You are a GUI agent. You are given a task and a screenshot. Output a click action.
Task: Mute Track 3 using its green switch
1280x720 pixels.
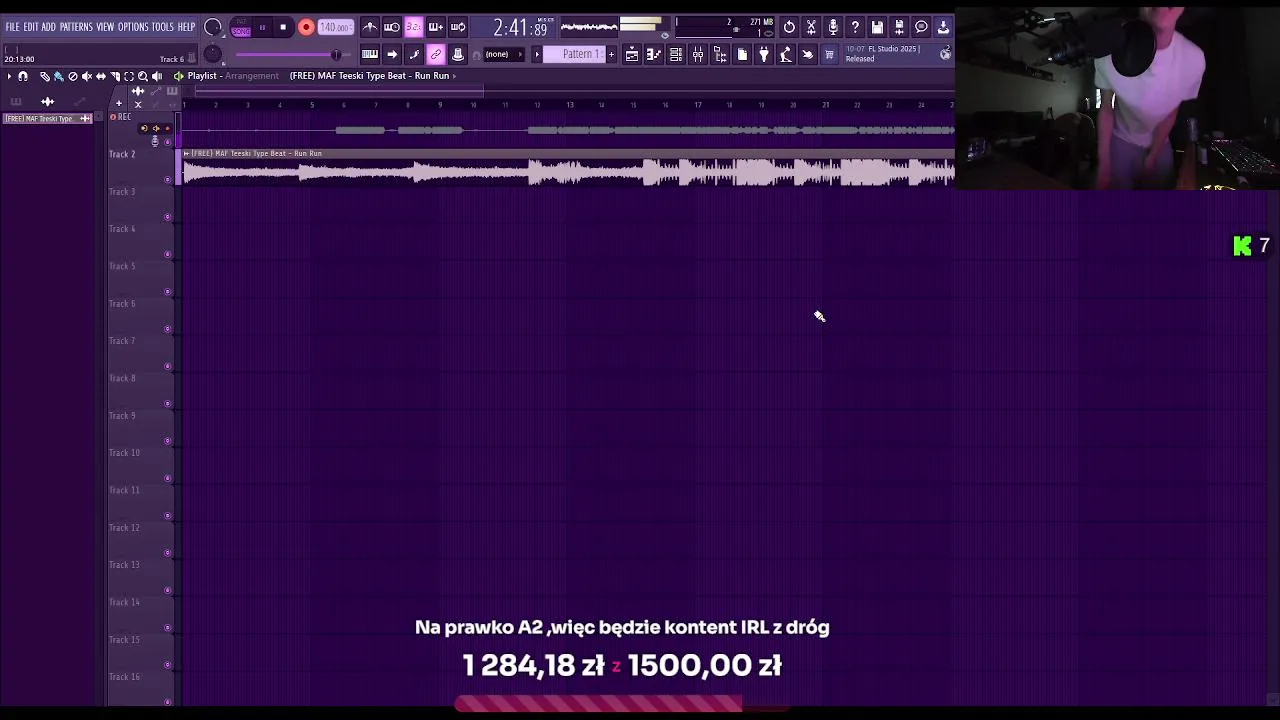point(167,217)
